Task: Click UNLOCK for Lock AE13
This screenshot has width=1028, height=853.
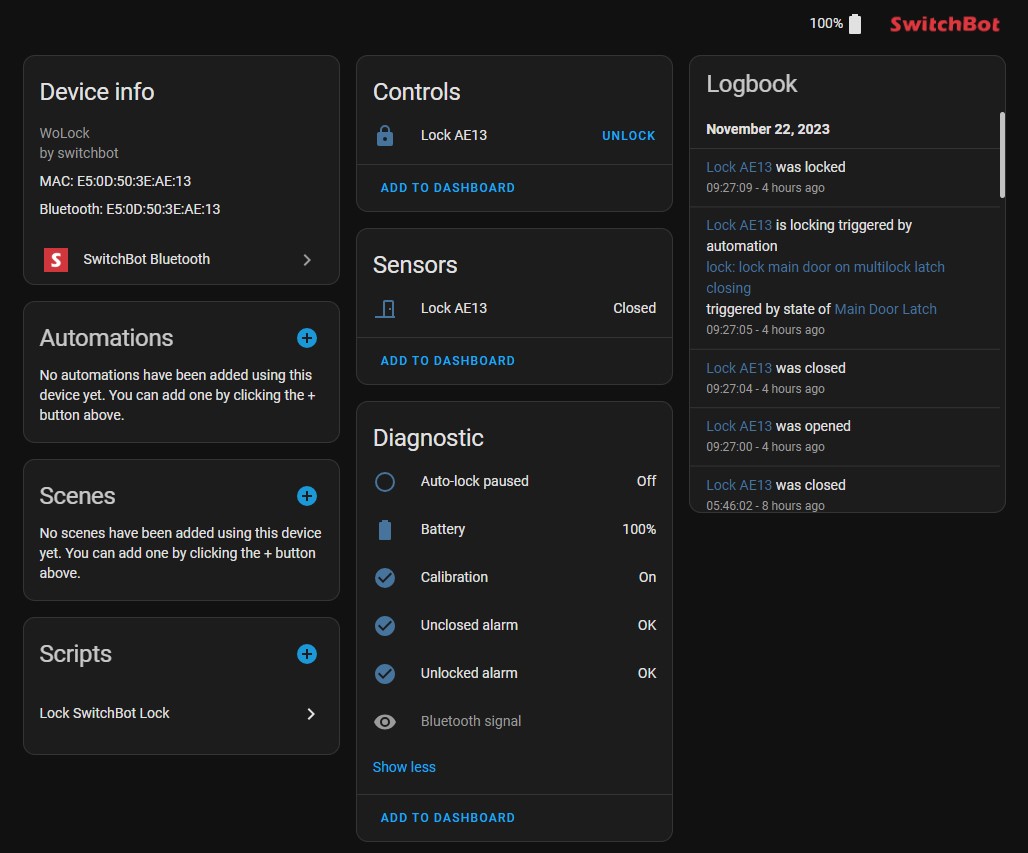Action: [628, 136]
